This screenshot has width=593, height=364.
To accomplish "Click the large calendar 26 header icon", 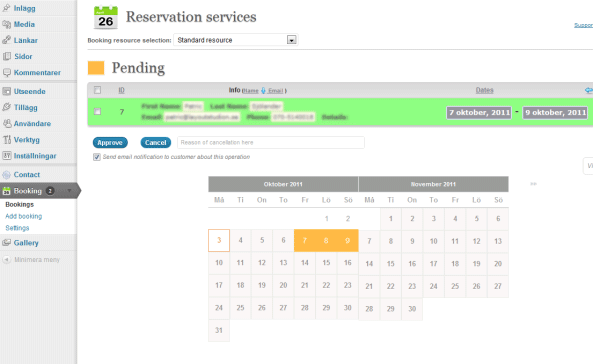I will pyautogui.click(x=106, y=17).
